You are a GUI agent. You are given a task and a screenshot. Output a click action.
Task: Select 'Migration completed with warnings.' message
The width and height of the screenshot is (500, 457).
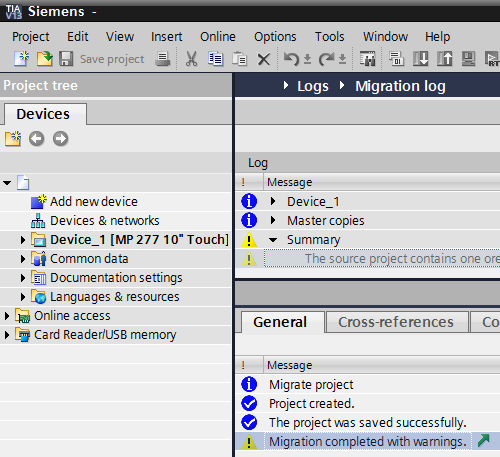pyautogui.click(x=368, y=442)
